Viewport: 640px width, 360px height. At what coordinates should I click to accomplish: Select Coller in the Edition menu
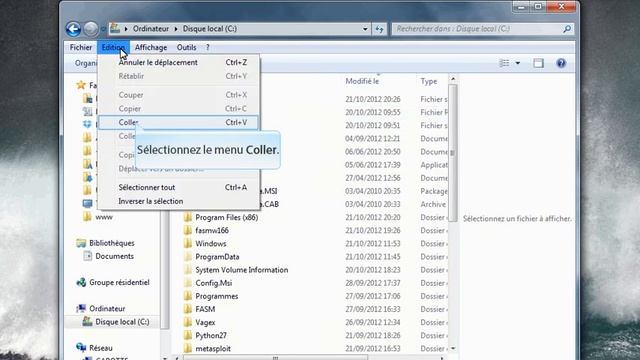point(178,122)
